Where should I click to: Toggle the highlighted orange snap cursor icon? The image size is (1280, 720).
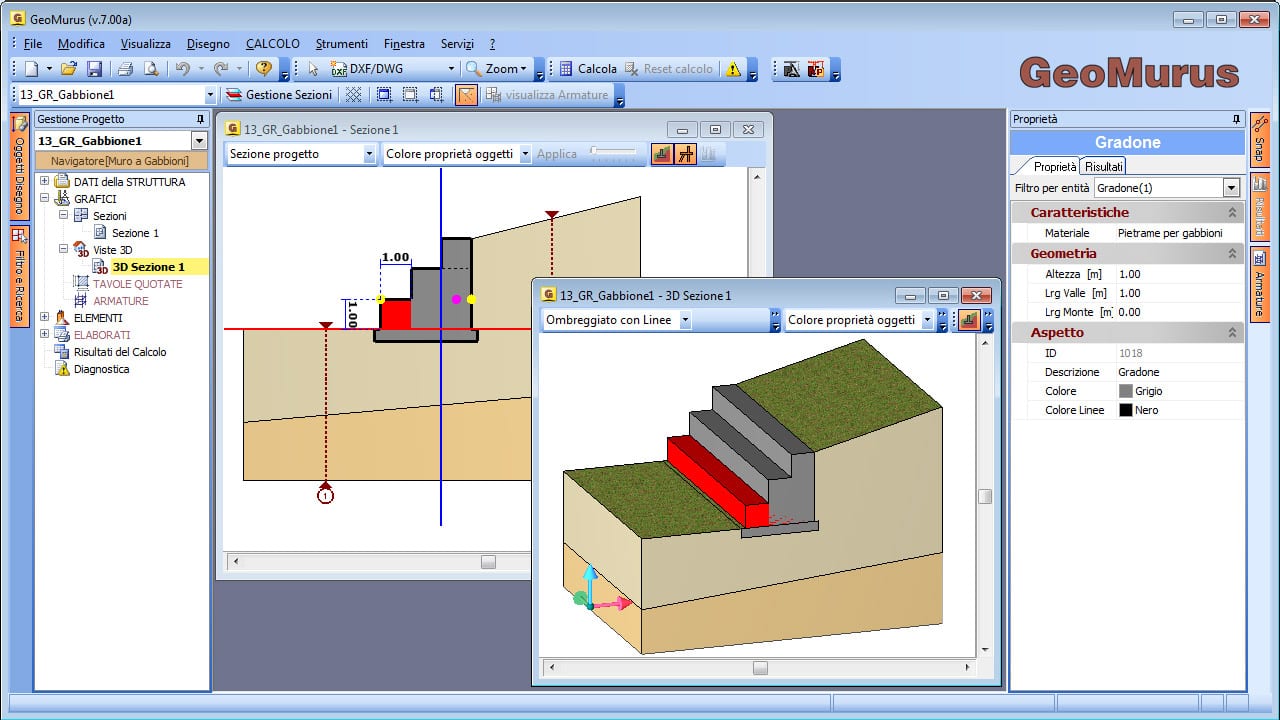[466, 95]
